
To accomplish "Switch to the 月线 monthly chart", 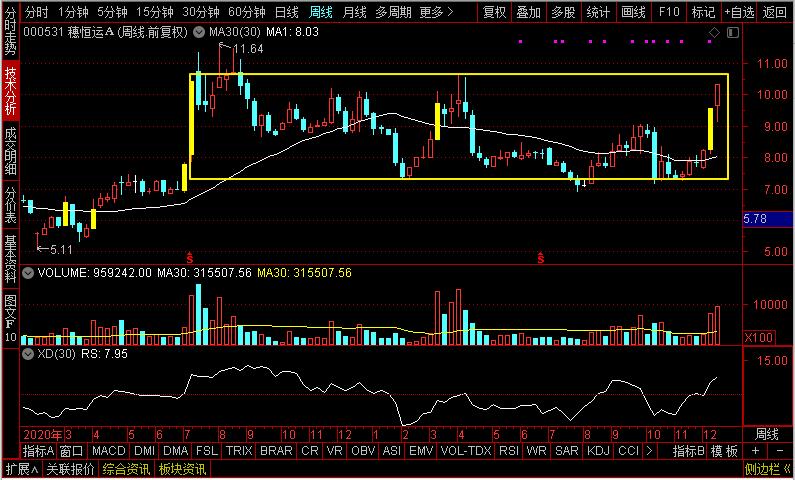I will pos(354,12).
